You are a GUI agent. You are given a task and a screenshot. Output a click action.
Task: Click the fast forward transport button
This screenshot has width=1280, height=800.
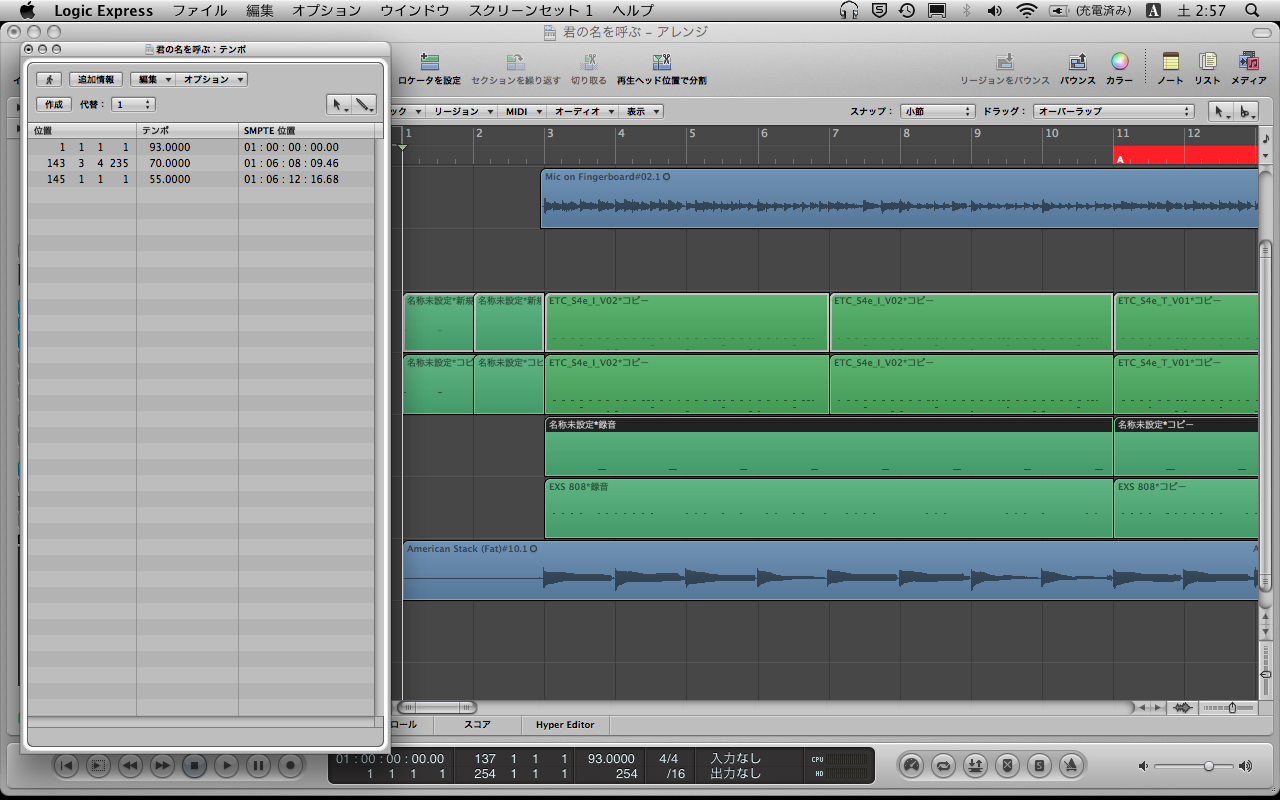162,766
